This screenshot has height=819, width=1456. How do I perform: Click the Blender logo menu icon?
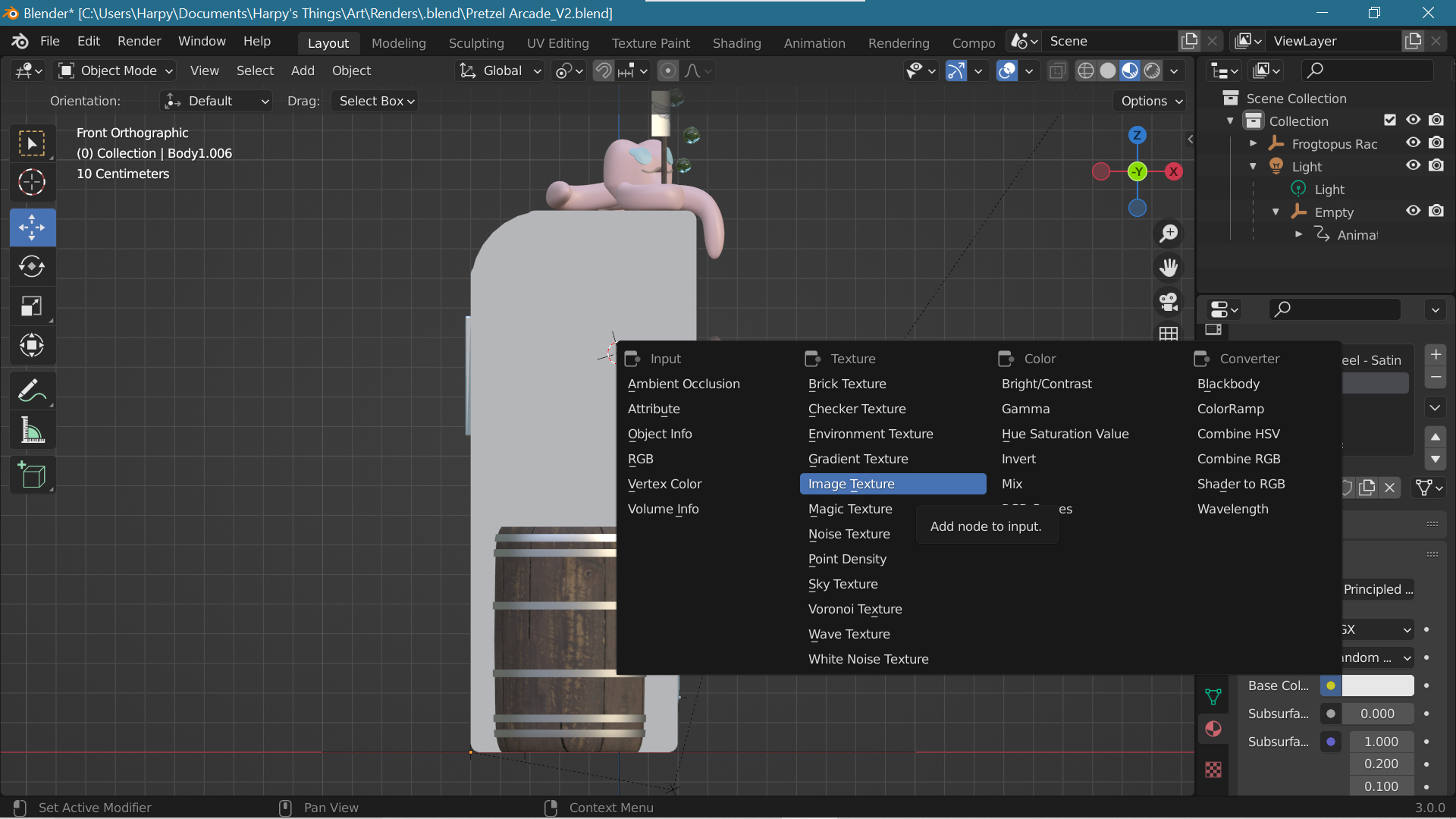point(20,41)
